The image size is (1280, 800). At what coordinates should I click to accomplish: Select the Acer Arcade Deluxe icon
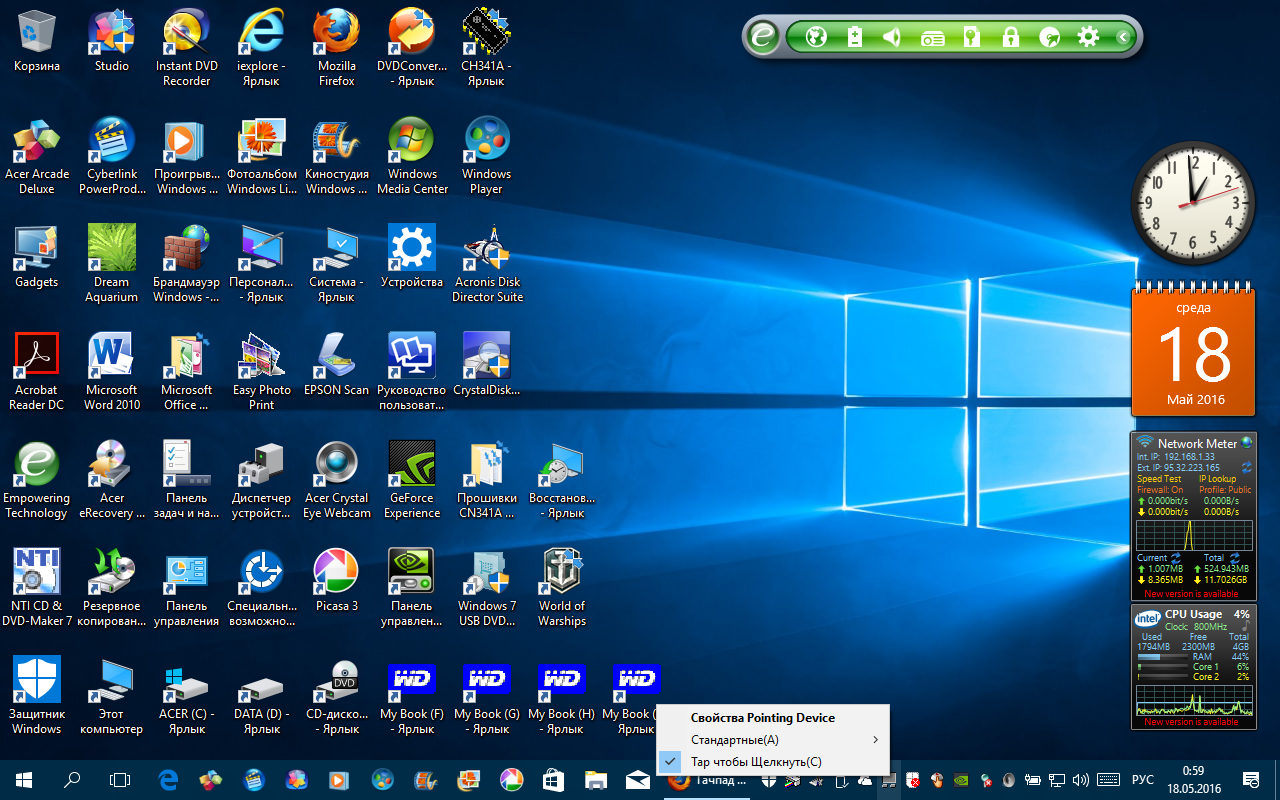point(37,156)
